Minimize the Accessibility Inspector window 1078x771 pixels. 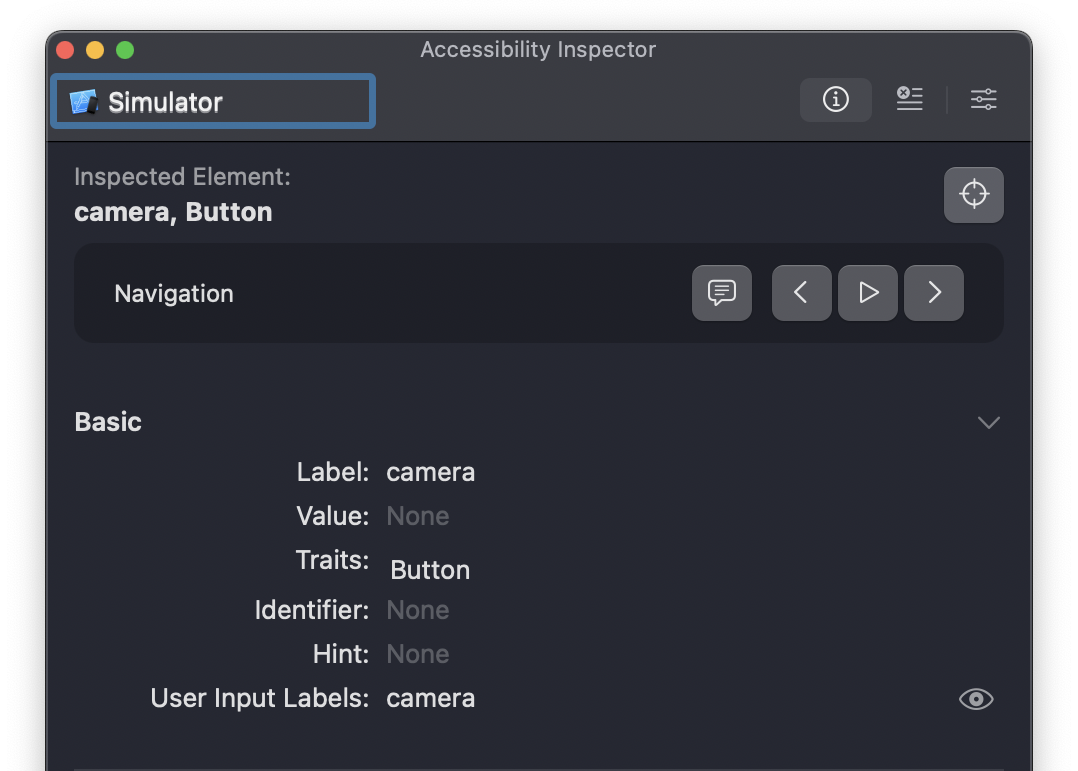pyautogui.click(x=95, y=50)
